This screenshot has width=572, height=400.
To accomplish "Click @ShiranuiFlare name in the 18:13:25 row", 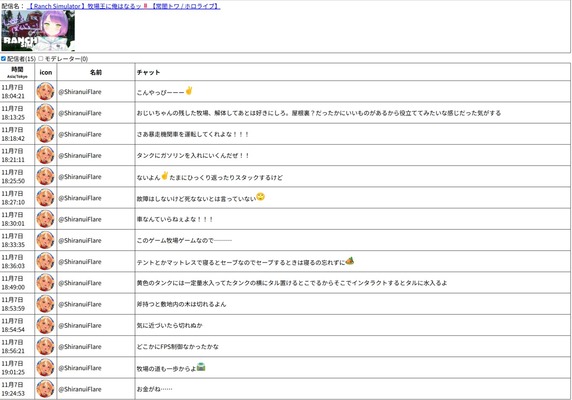I will coord(80,113).
